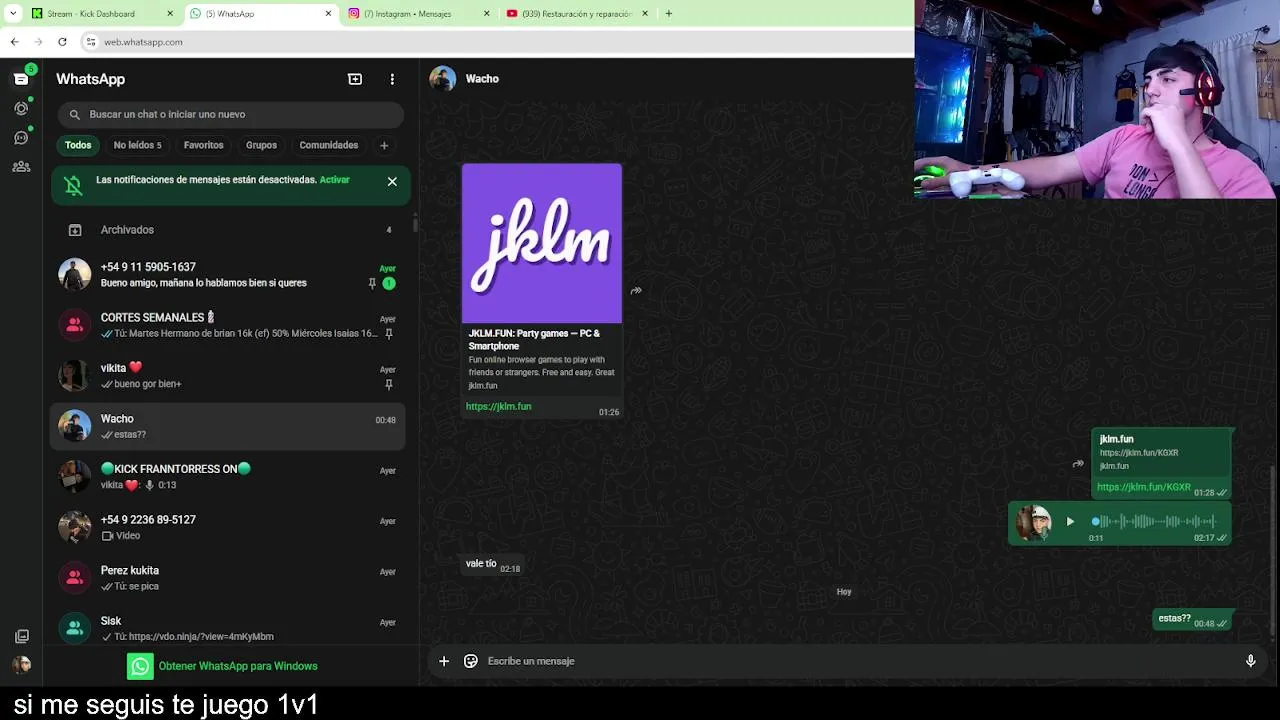
Task: Open the browser tab search dropdown
Action: point(12,14)
